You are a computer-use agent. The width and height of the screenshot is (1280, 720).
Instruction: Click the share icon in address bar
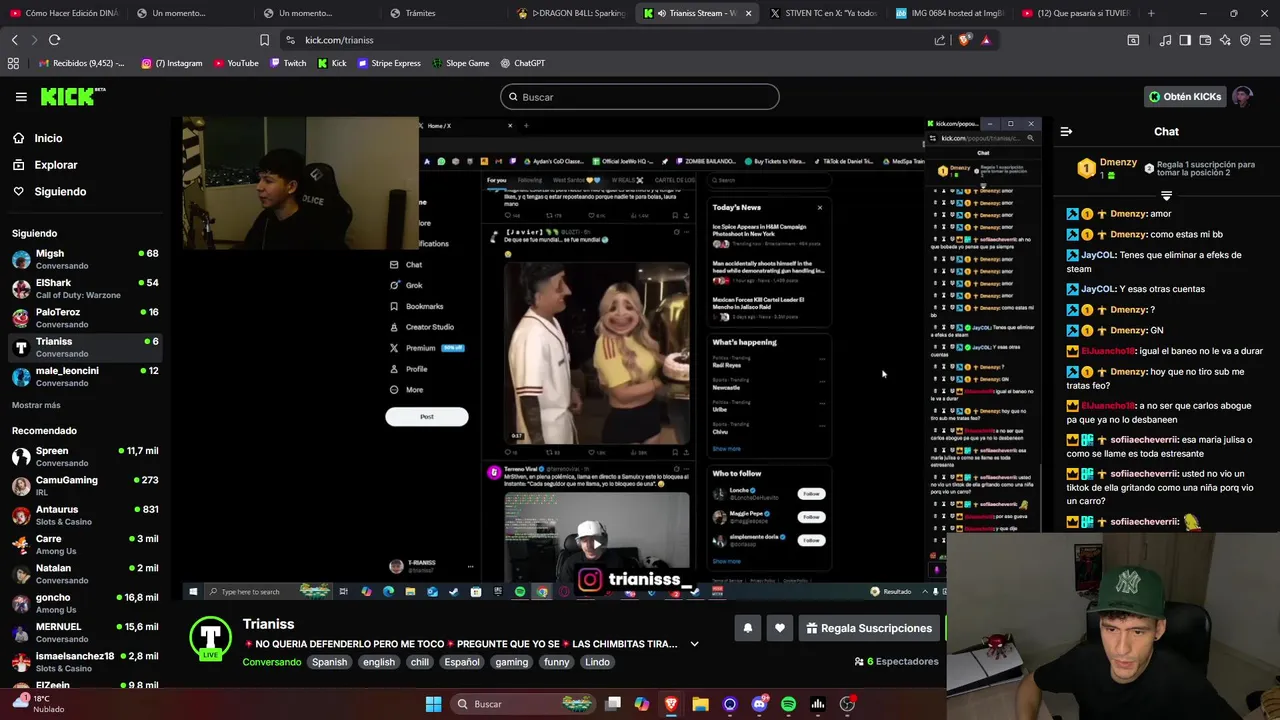pos(940,40)
